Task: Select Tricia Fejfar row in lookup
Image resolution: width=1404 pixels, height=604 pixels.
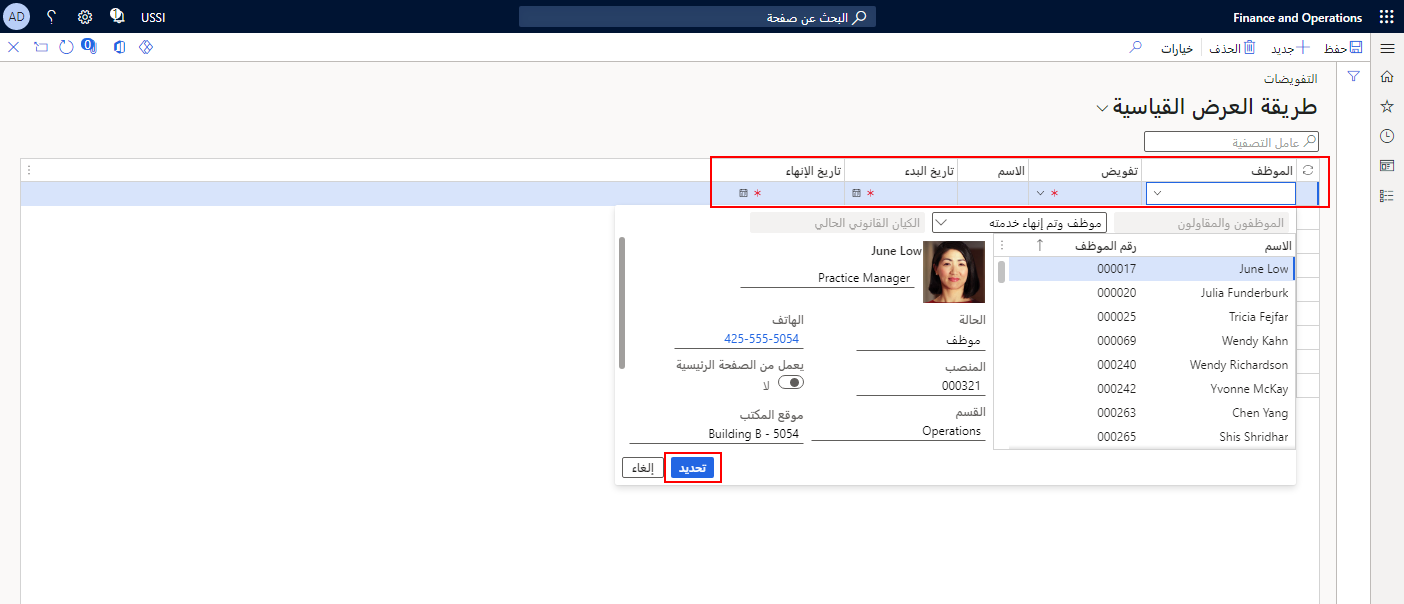Action: 1152,316
